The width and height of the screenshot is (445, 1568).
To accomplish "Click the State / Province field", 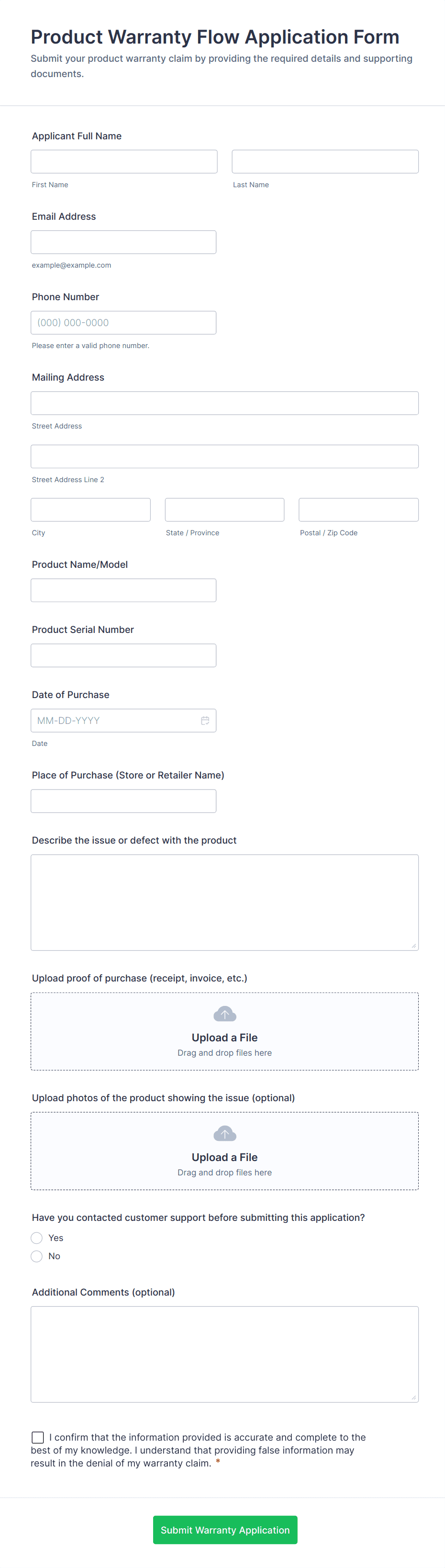I will 224,510.
